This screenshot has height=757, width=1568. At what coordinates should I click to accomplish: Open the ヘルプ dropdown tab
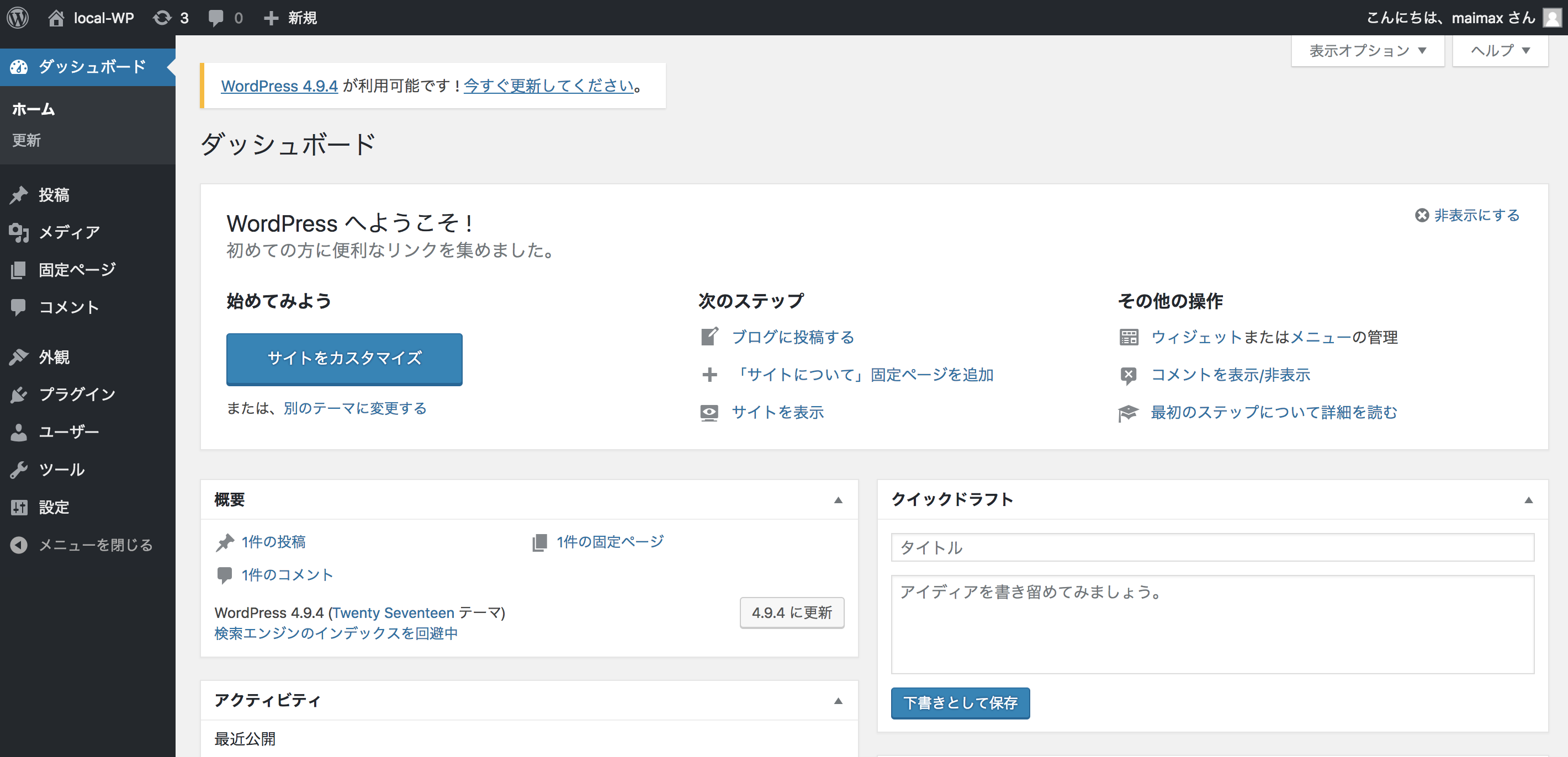point(1501,51)
